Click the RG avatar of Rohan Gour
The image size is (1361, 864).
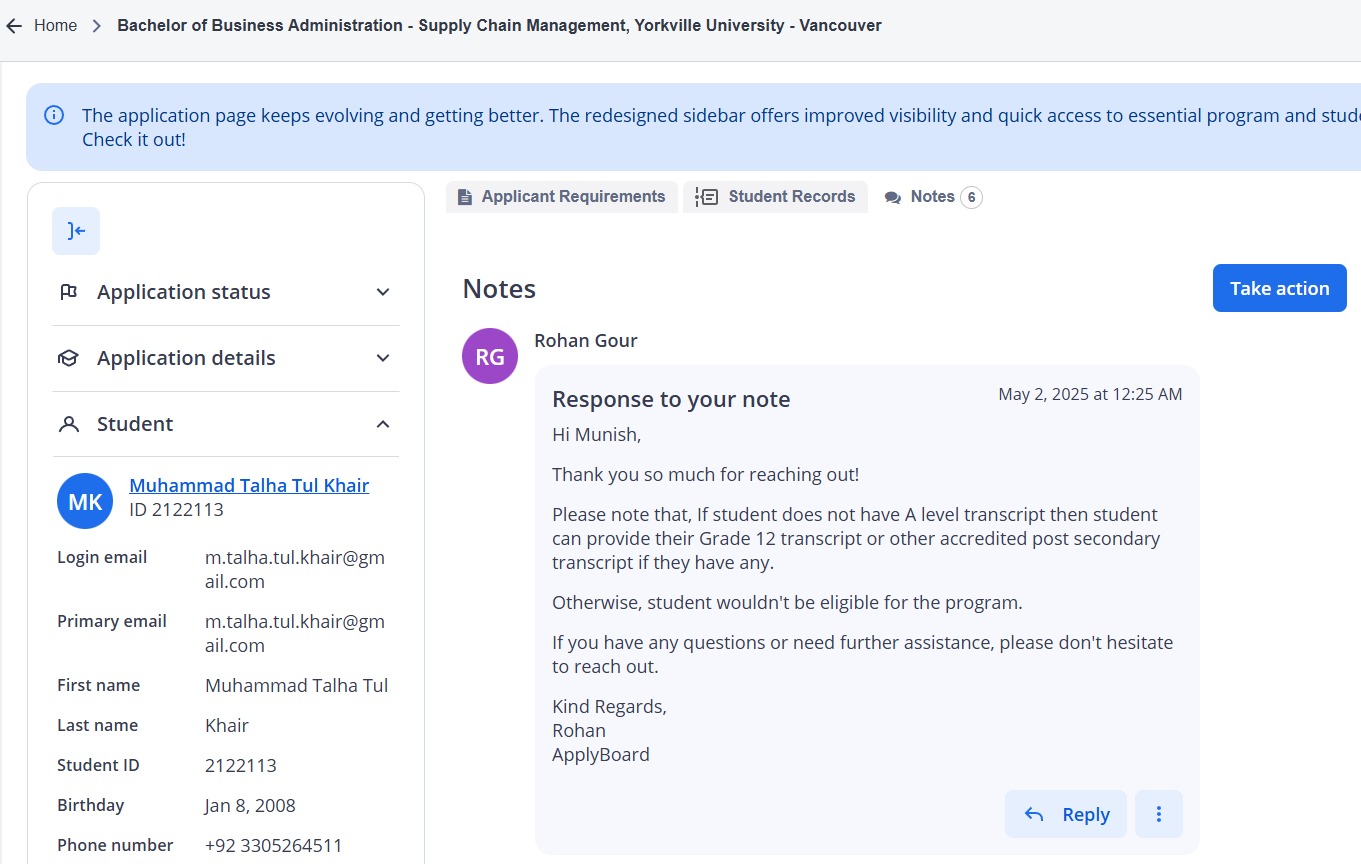pyautogui.click(x=490, y=356)
